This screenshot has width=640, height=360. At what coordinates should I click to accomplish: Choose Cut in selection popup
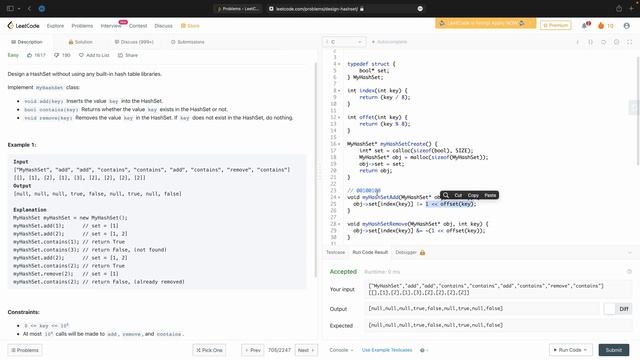(458, 196)
